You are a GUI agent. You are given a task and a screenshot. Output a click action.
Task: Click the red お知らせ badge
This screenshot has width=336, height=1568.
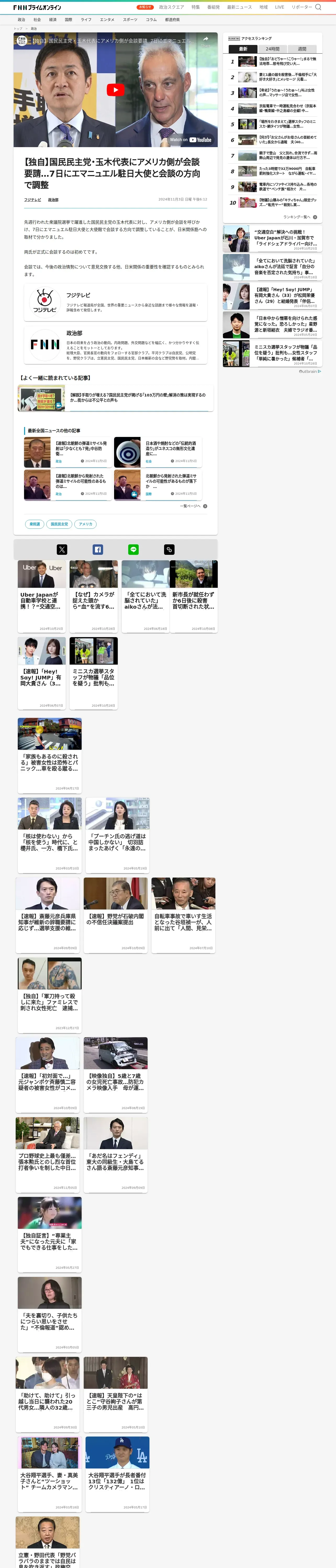(x=145, y=7)
